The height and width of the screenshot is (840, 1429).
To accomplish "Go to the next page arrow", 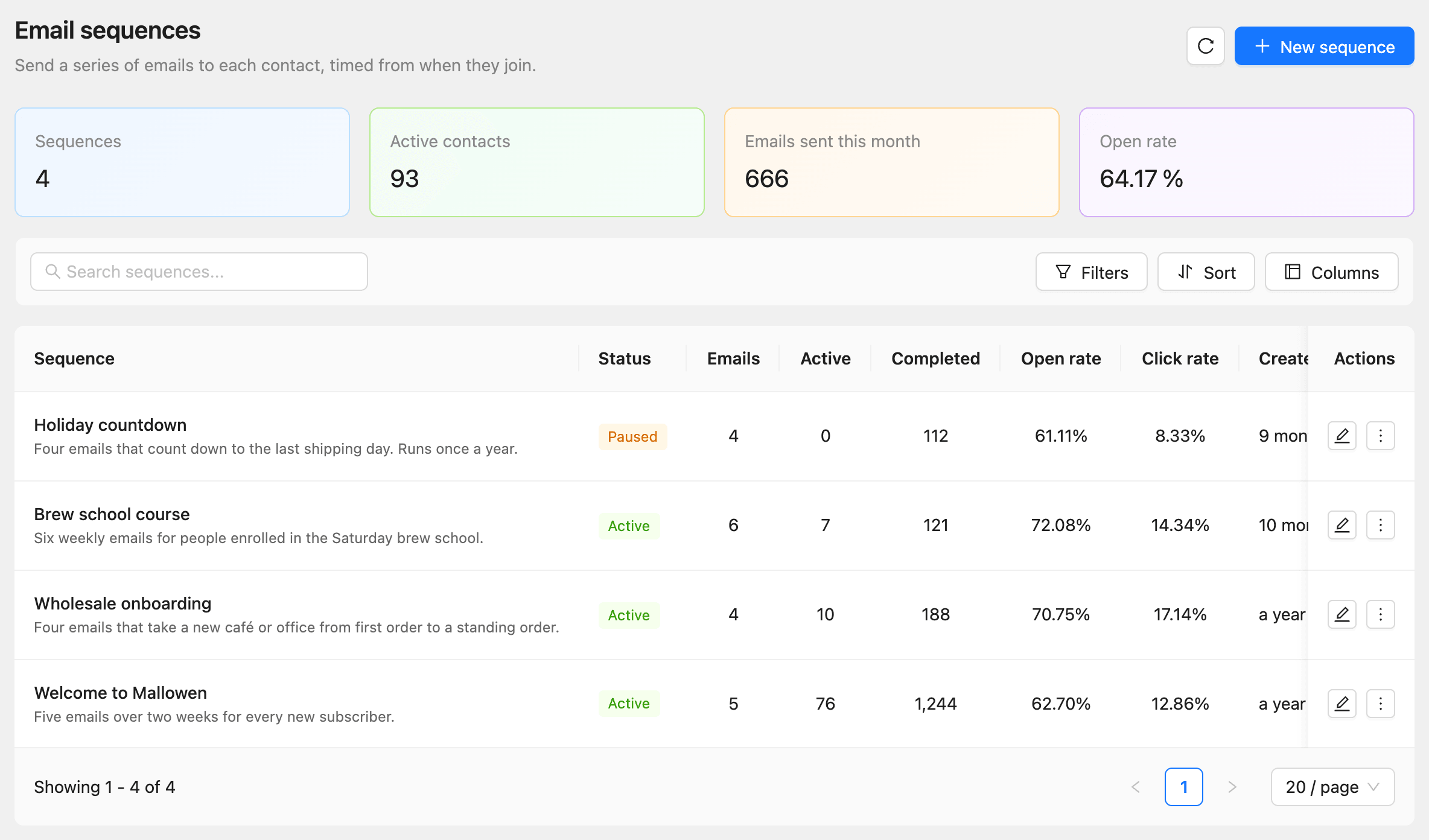I will (x=1232, y=787).
